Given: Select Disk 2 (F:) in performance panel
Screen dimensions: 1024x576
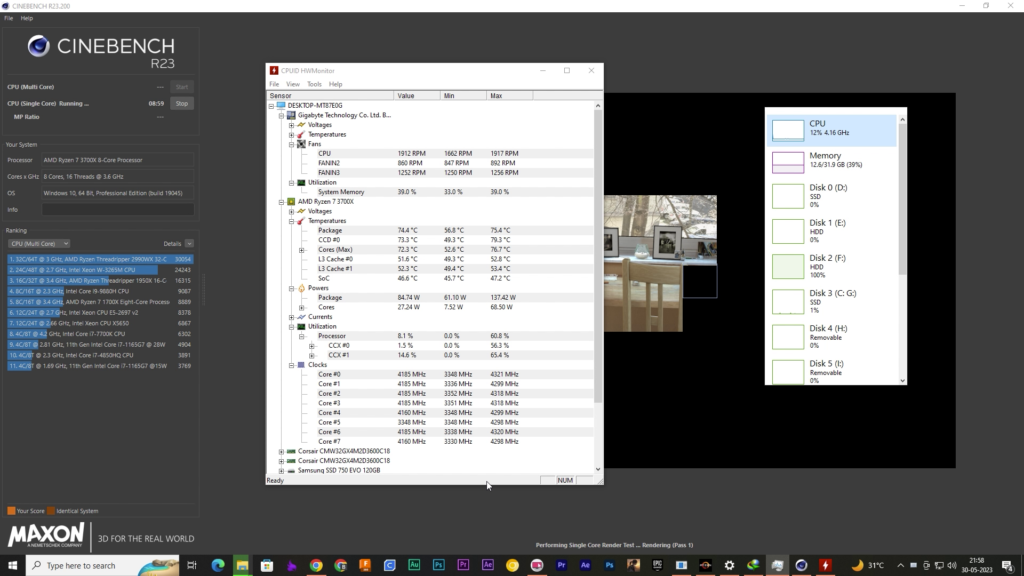Looking at the screenshot, I should pyautogui.click(x=833, y=266).
